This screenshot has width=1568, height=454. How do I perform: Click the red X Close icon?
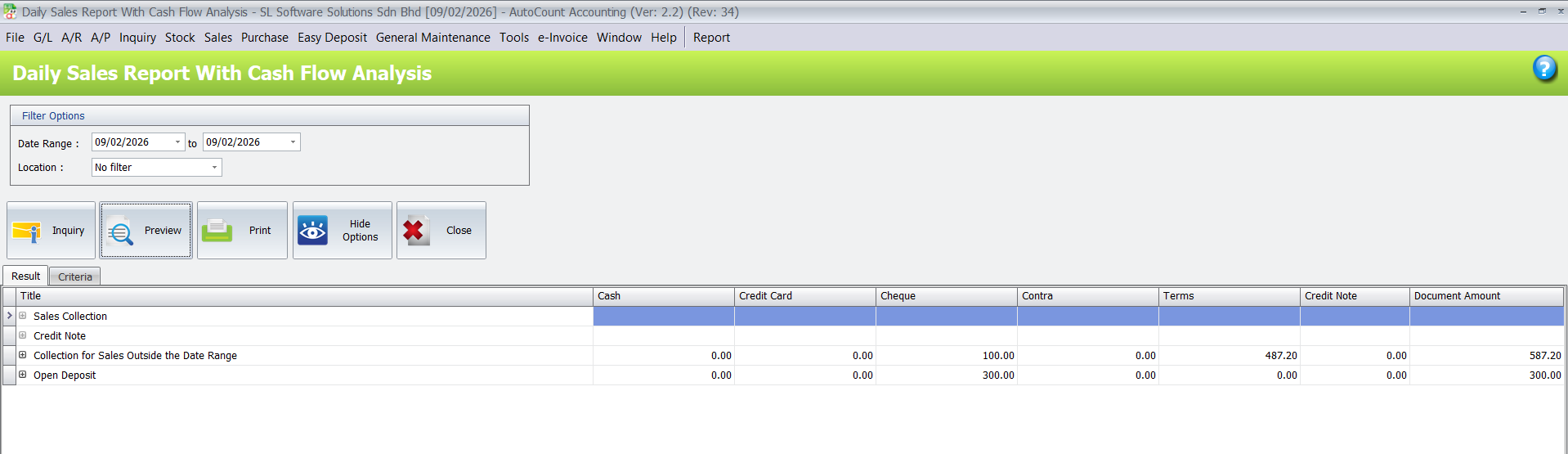coord(414,231)
